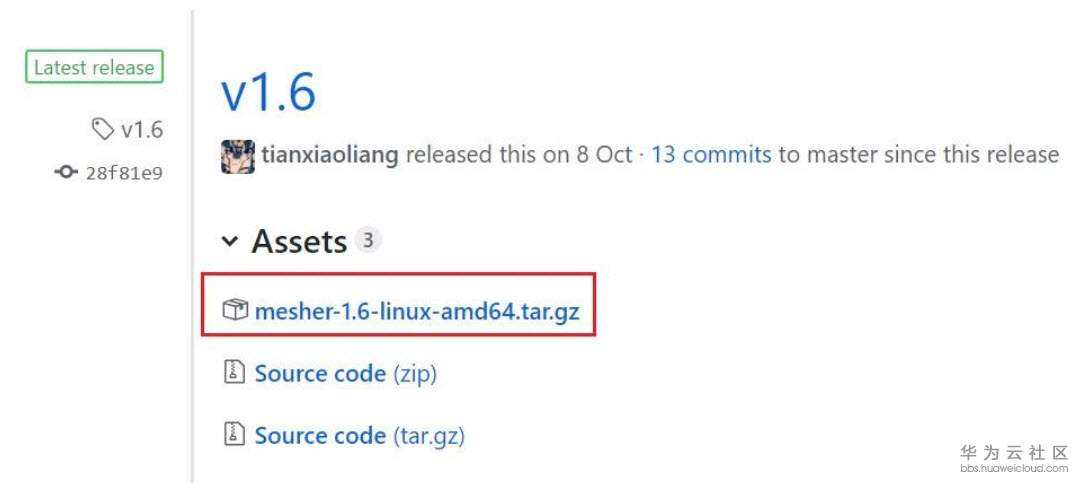Click the Assets heading label
The height and width of the screenshot is (483, 1082).
[299, 242]
